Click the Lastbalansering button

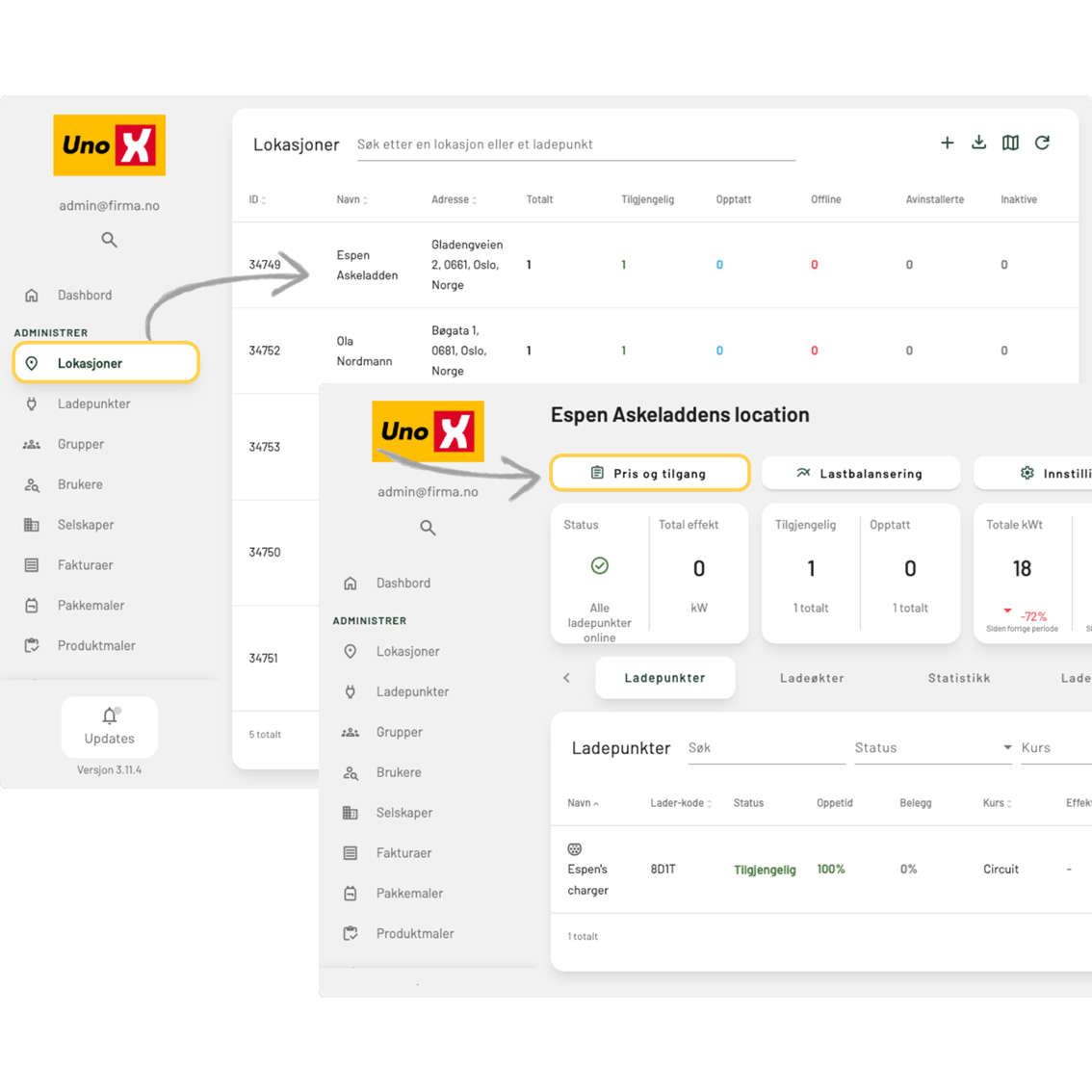pyautogui.click(x=861, y=473)
